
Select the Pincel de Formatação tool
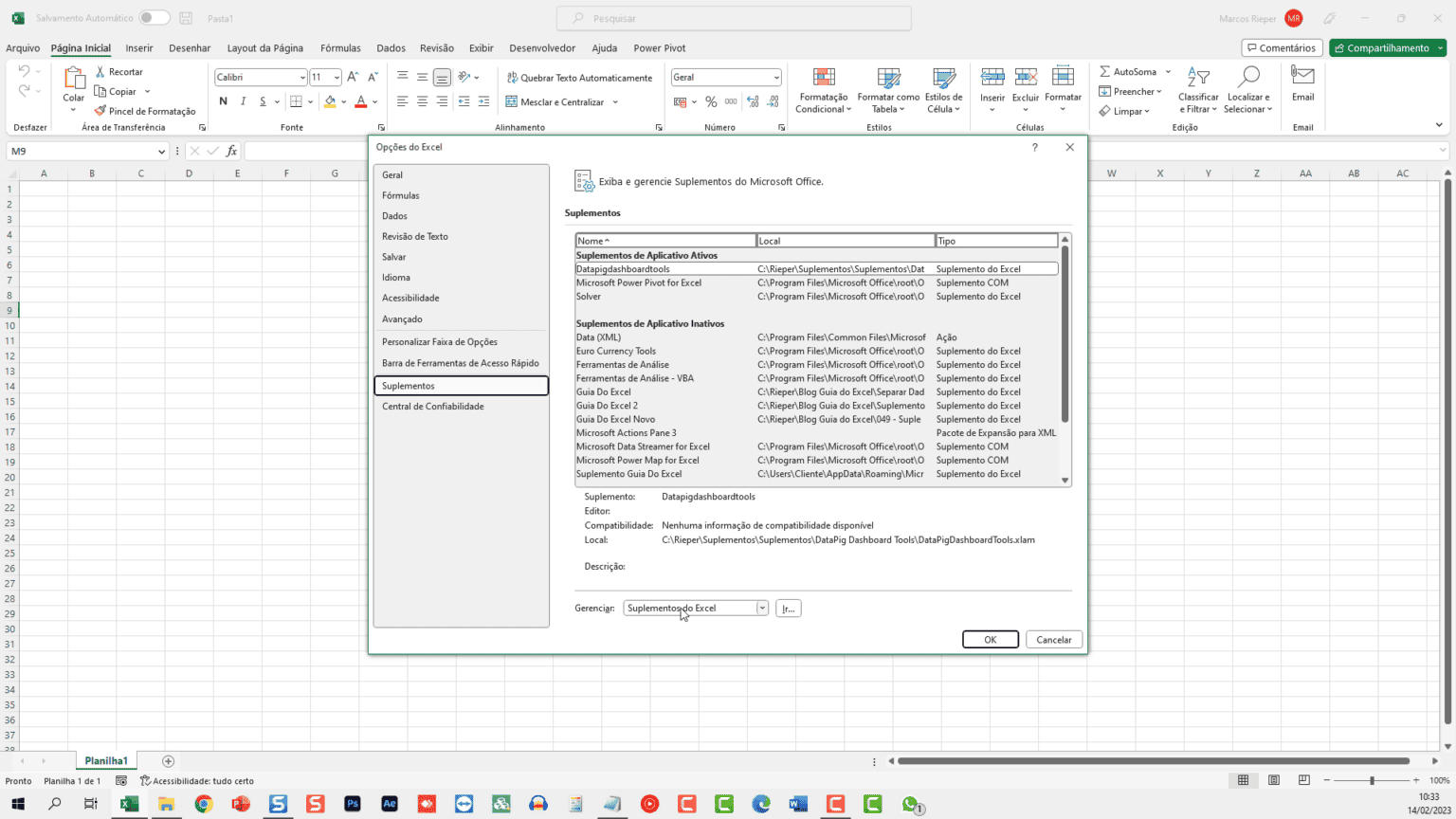coord(145,111)
